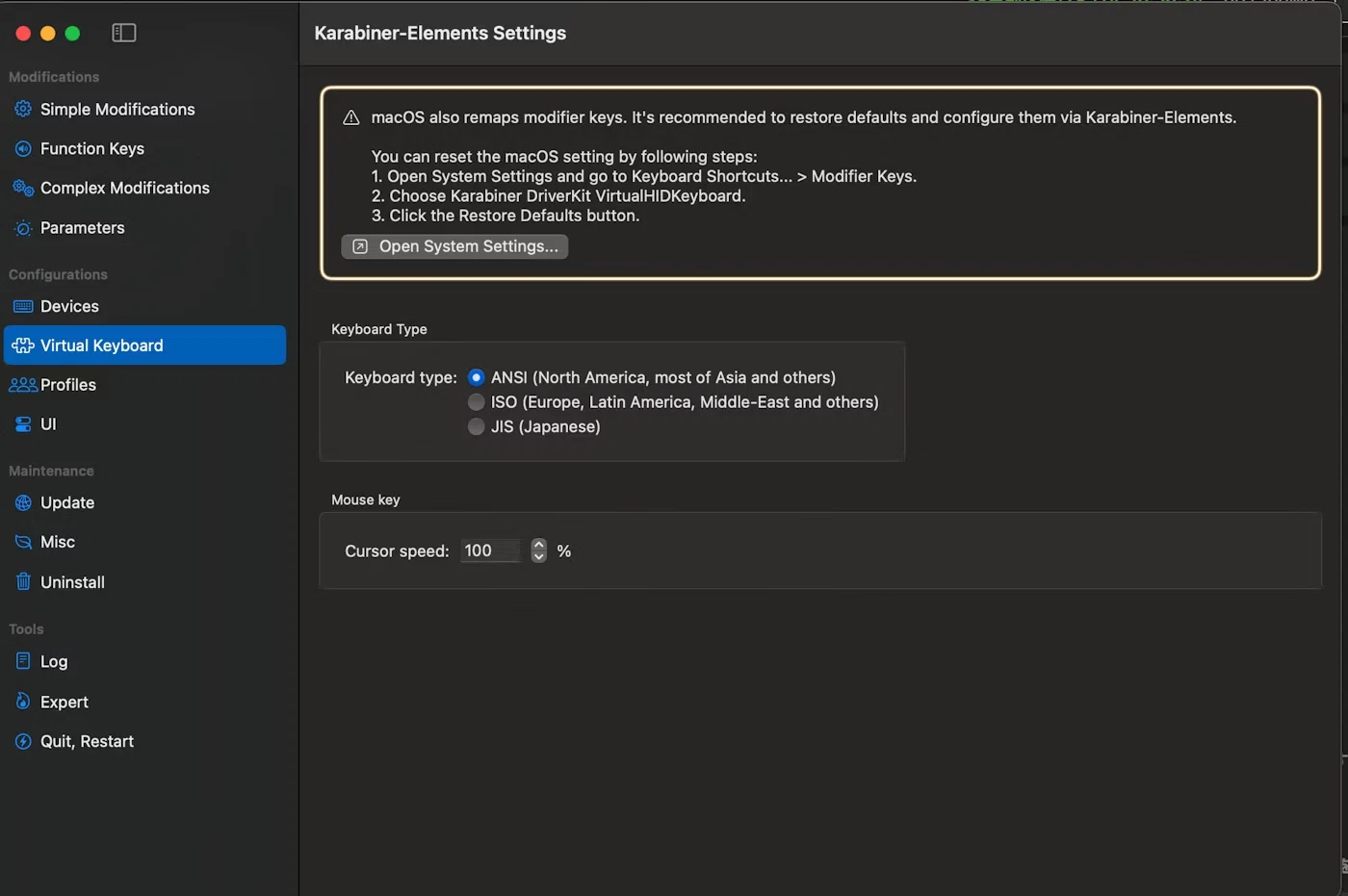Click the Complex Modifications gears icon
This screenshot has width=1348, height=896.
tap(23, 189)
